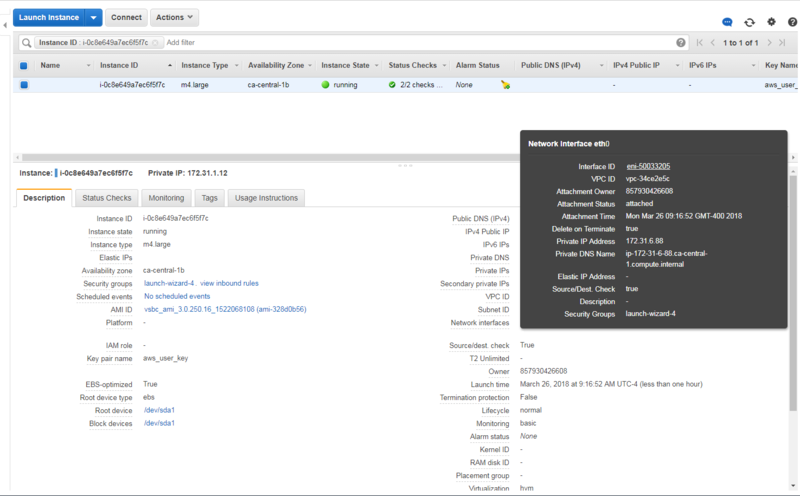Uncheck the i-0c8e649a7ec6f5f7c instance row checkbox
The image size is (800, 496).
click(24, 85)
